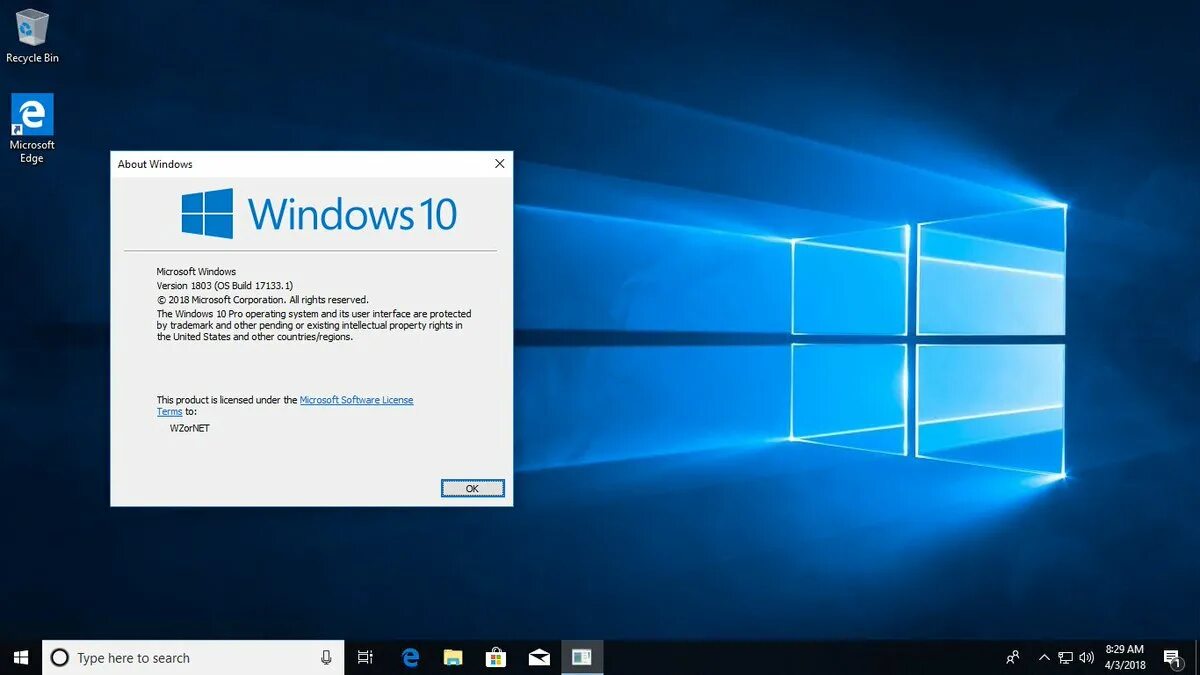Click the About Windows title bar text
Image resolution: width=1200 pixels, height=675 pixels.
[155, 164]
